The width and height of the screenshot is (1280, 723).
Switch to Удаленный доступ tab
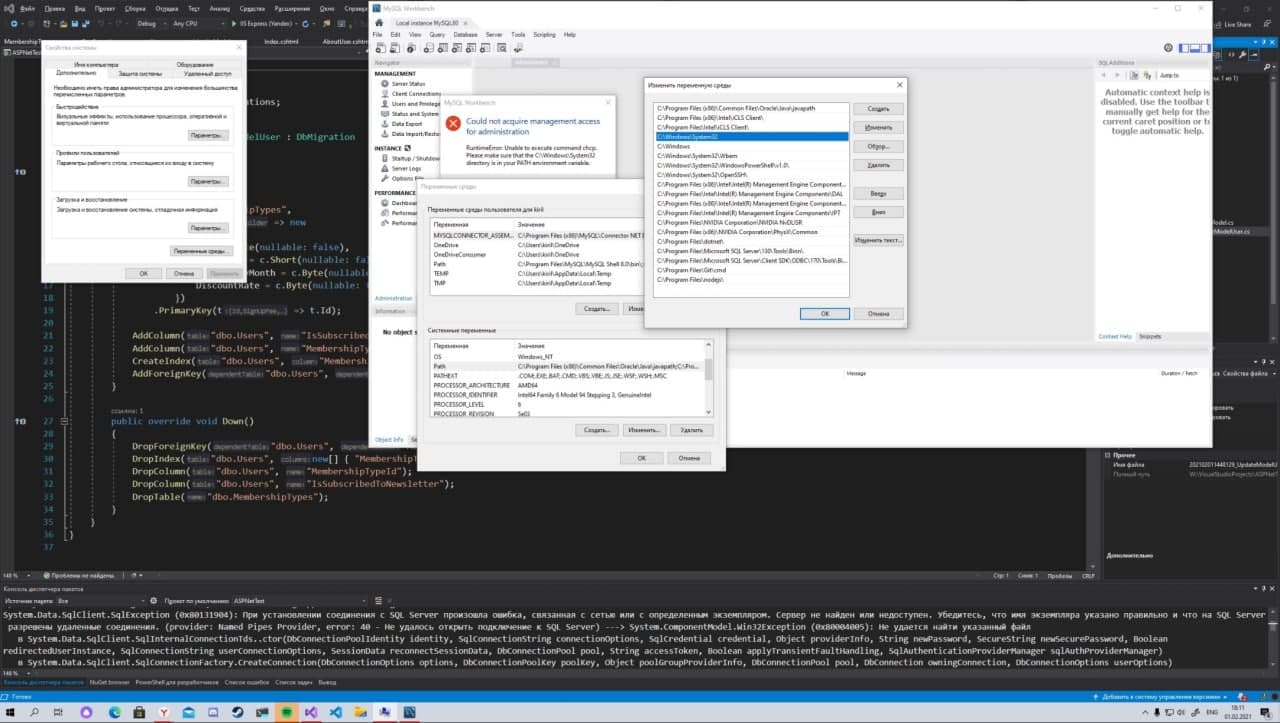tap(207, 73)
